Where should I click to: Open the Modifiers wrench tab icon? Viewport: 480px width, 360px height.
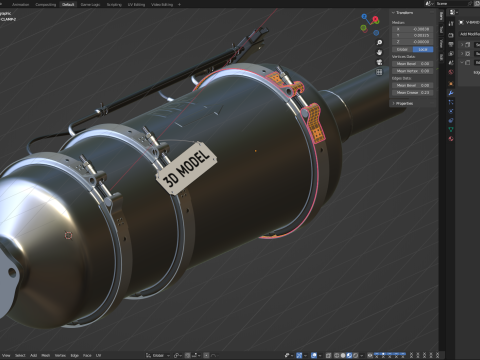point(451,93)
